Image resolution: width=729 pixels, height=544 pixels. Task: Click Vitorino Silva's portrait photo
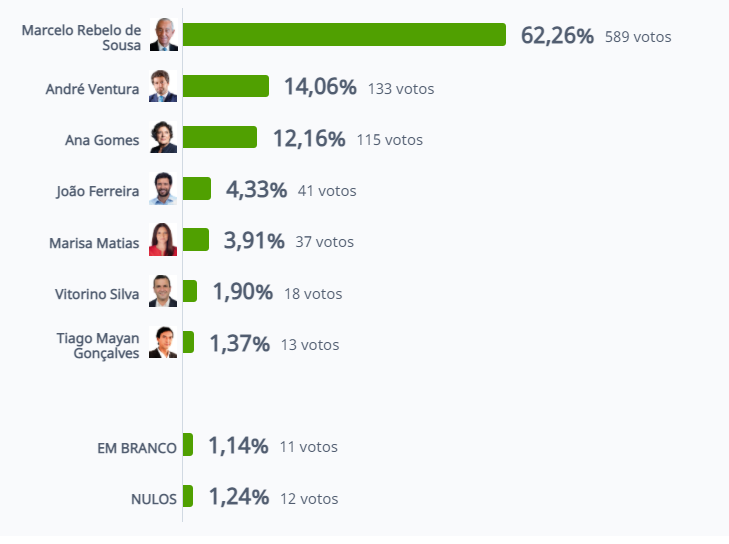click(163, 291)
